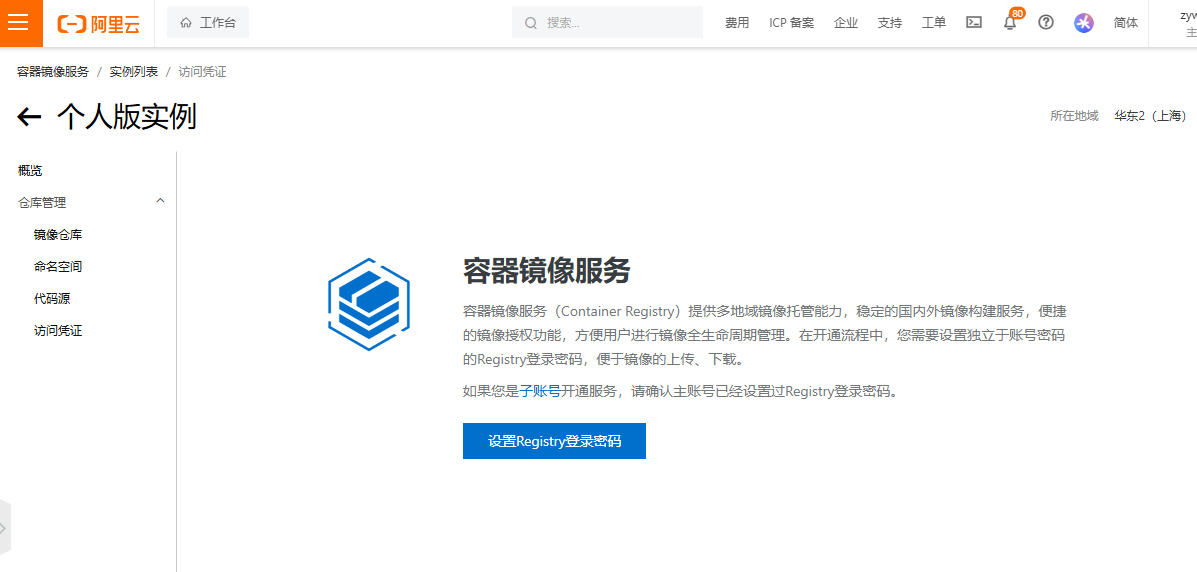Open the orange hamburger main menu
Screen dimensions: 1197x572
click(18, 22)
